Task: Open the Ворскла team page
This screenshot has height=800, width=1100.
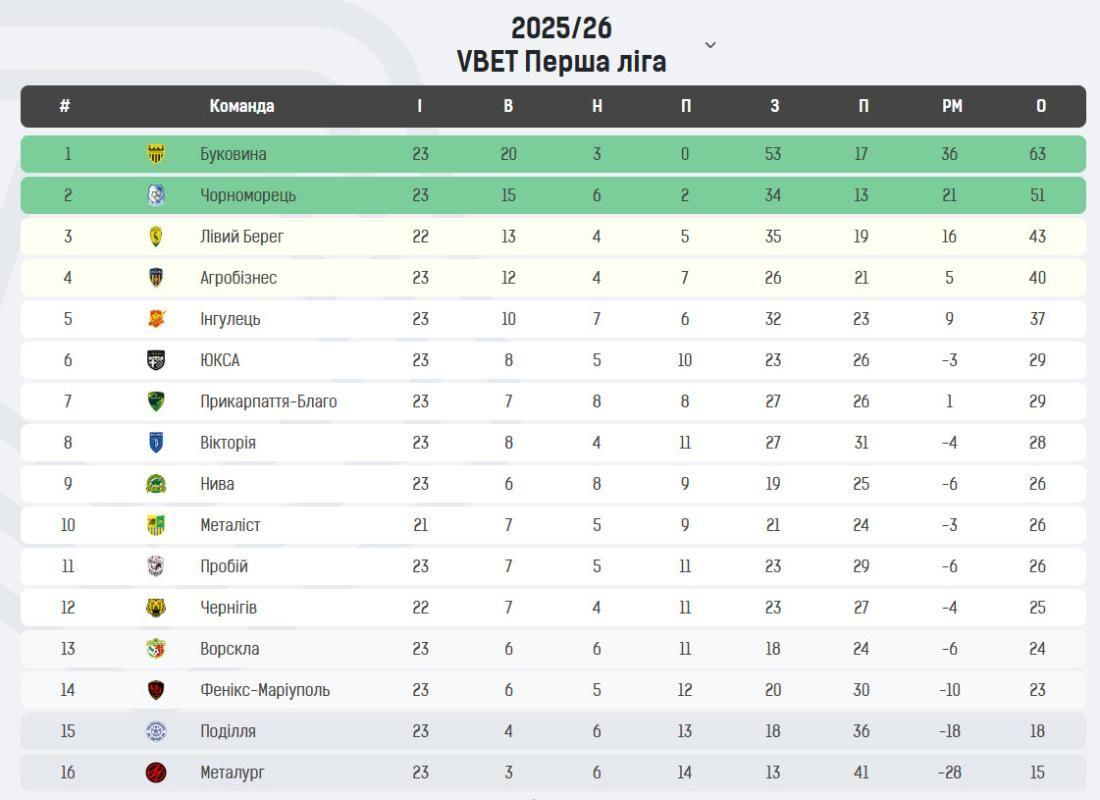Action: (x=229, y=649)
